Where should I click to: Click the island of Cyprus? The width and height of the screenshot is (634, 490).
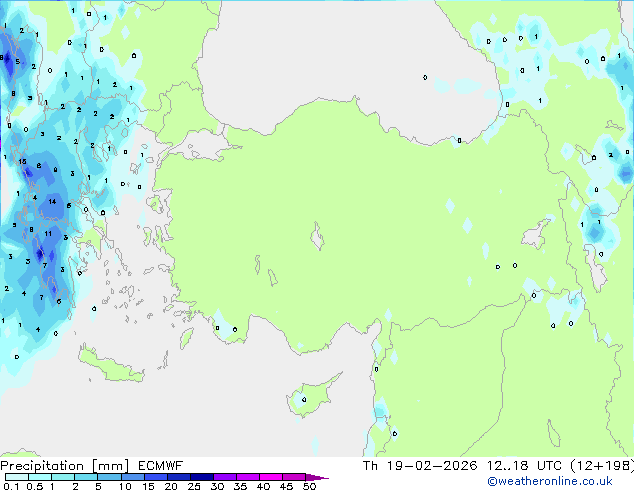[x=312, y=396]
